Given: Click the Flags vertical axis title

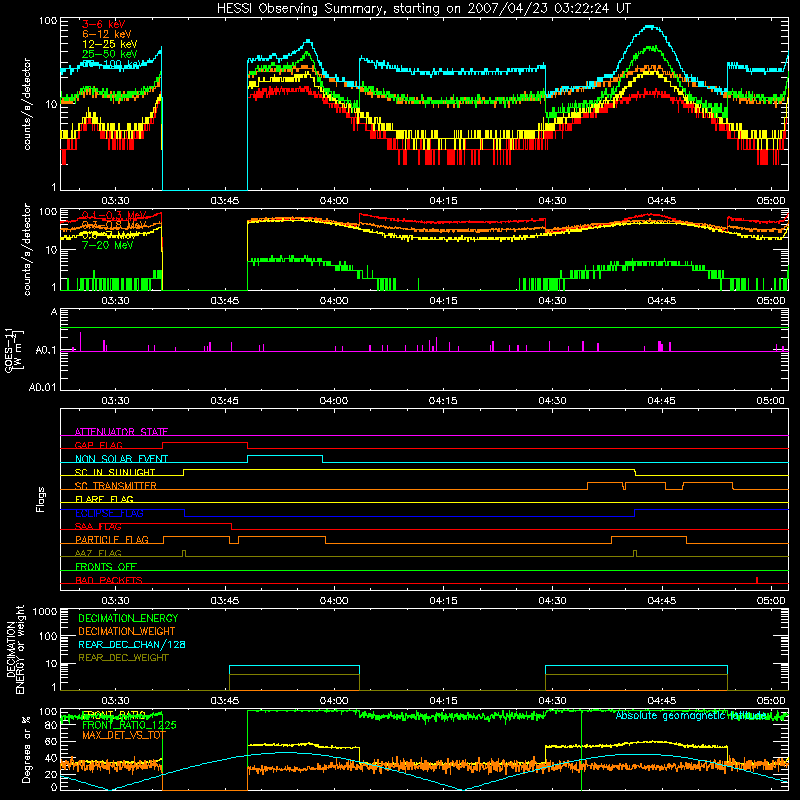Looking at the screenshot, I should tap(40, 499).
